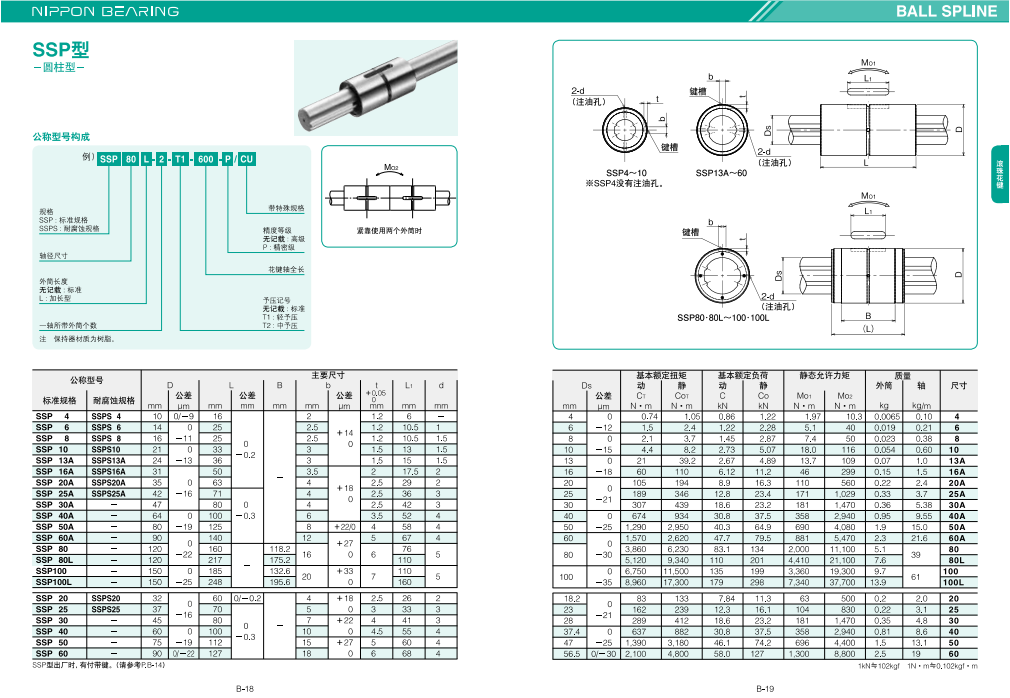Image resolution: width=1010 pixels, height=698 pixels.
Task: Click the 标准规格 column header
Action: (x=60, y=400)
